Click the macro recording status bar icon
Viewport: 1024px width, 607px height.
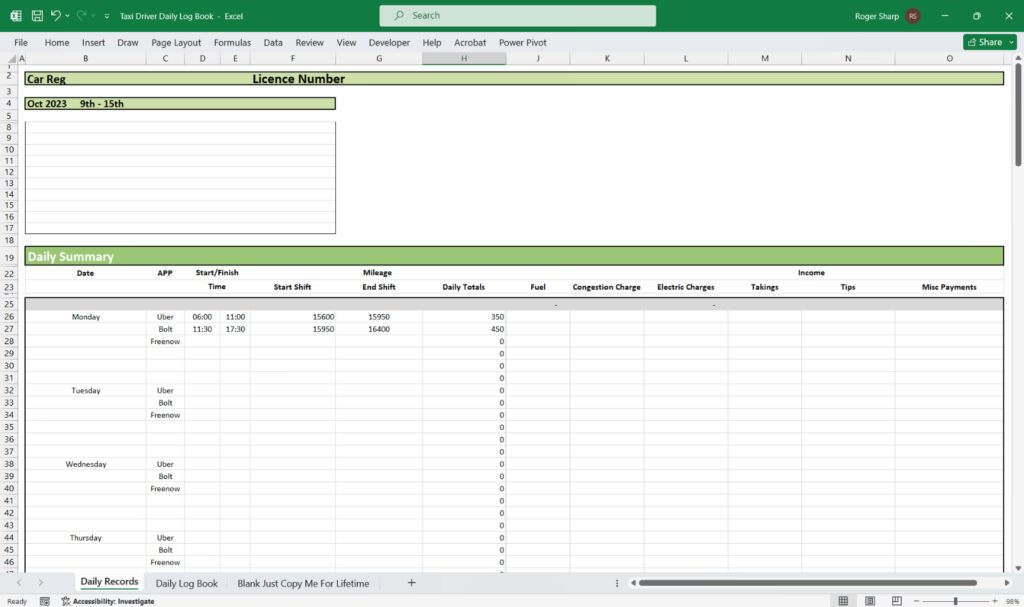(x=45, y=601)
